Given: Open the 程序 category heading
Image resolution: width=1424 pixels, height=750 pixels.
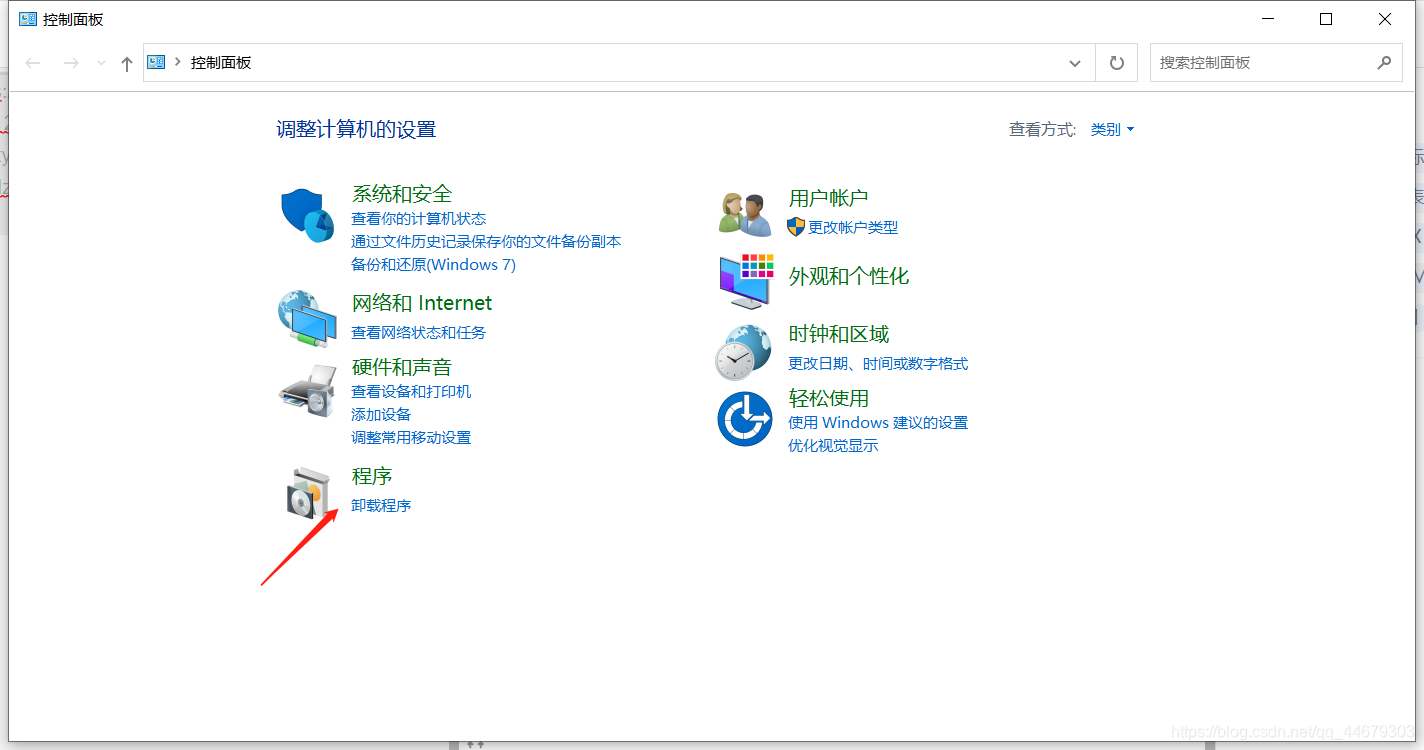Looking at the screenshot, I should click(x=372, y=476).
